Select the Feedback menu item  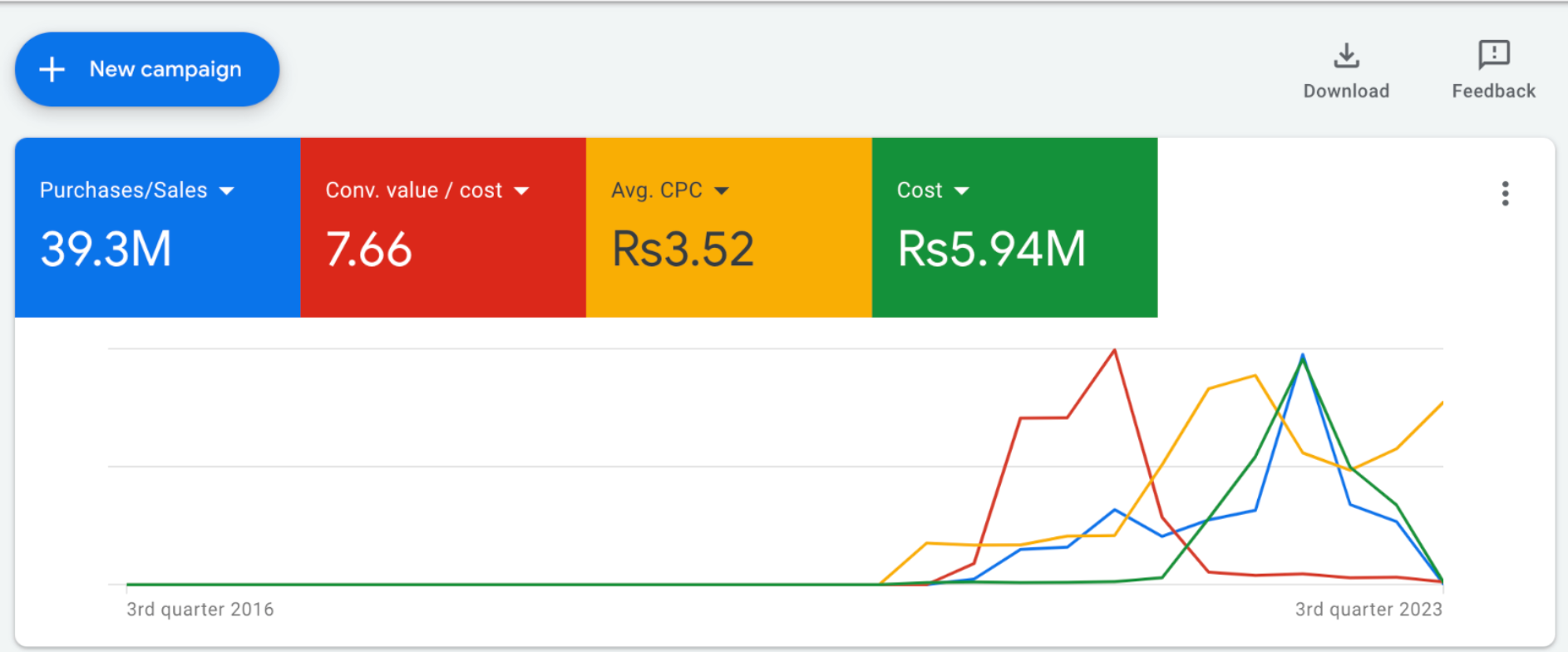click(1492, 91)
